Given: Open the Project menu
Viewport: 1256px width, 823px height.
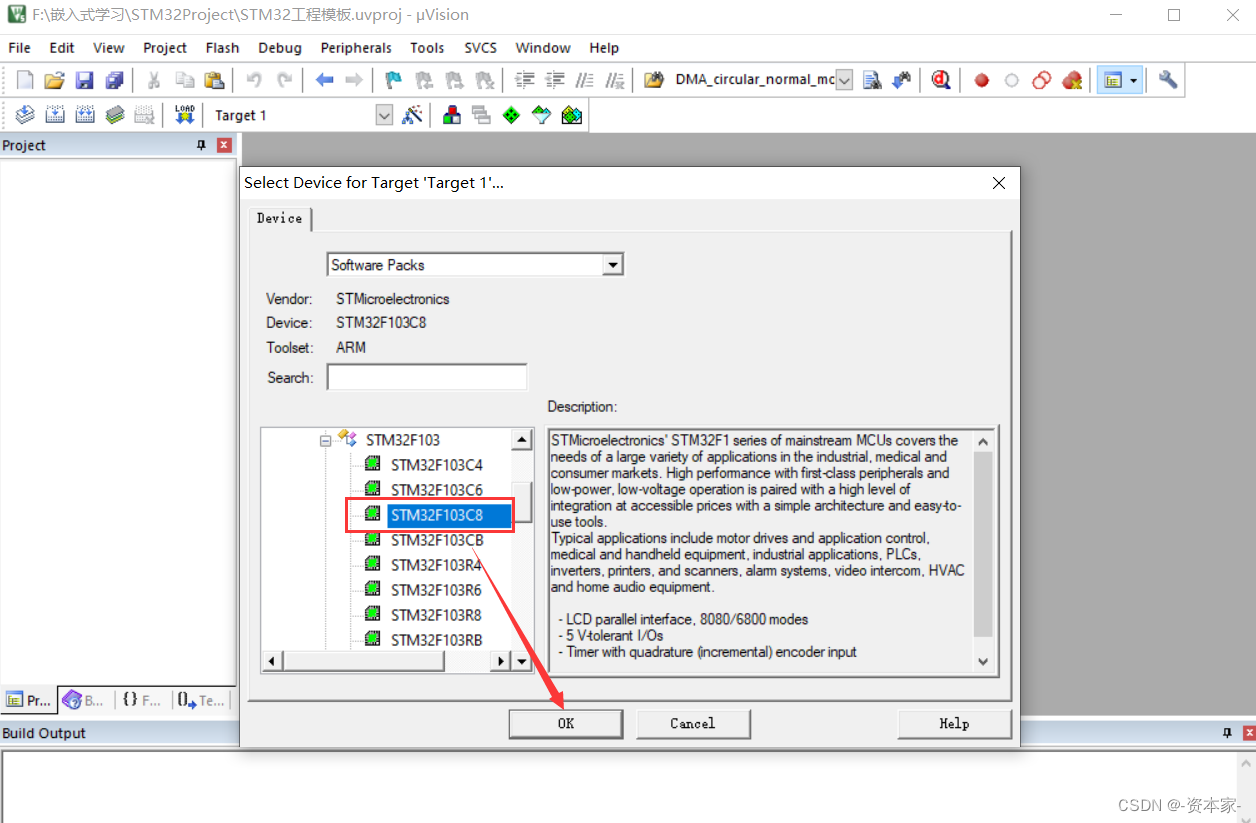Looking at the screenshot, I should point(165,48).
